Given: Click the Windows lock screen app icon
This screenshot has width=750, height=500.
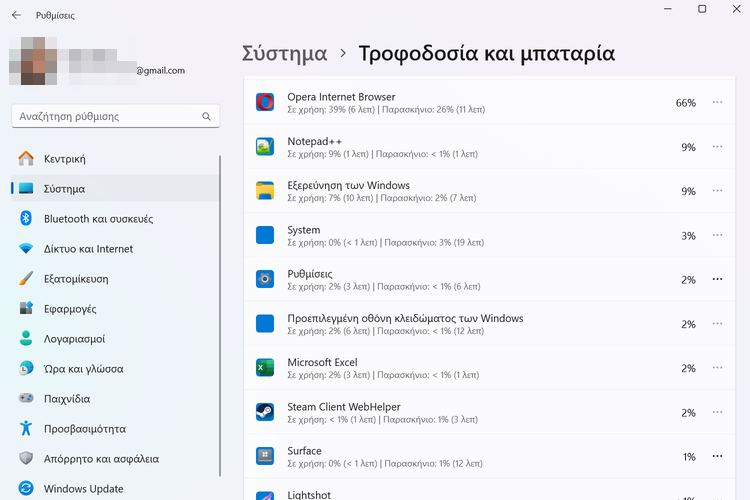Looking at the screenshot, I should (265, 323).
